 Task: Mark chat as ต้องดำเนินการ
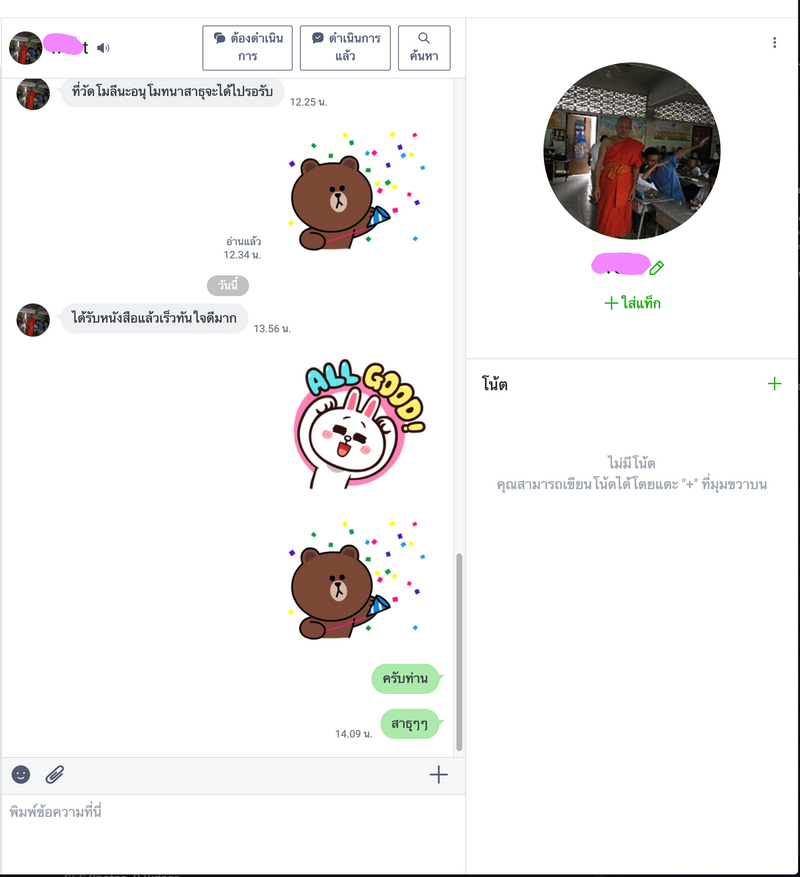click(247, 48)
